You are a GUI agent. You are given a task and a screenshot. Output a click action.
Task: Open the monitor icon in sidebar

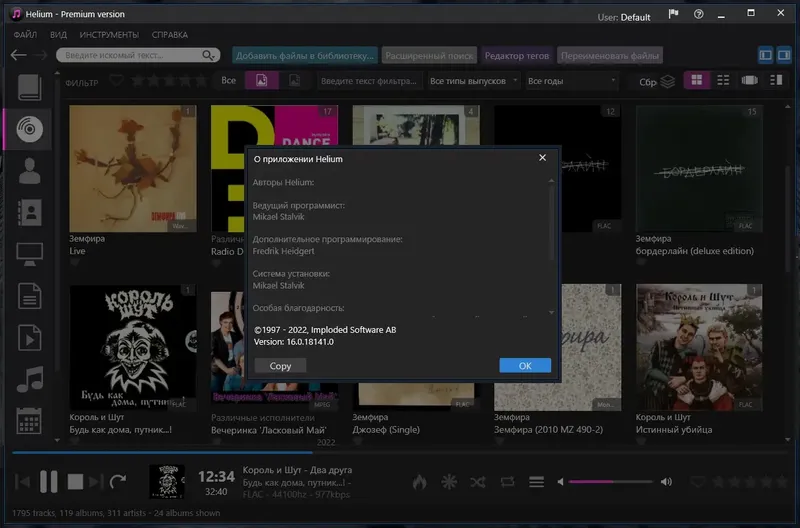(29, 254)
